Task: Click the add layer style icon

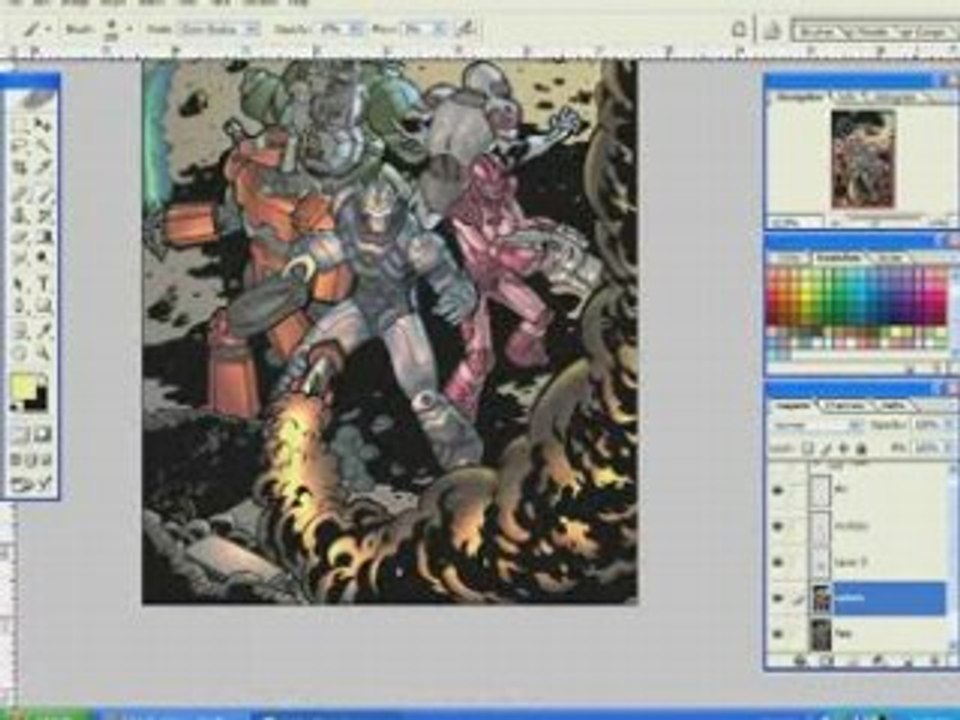Action: 800,661
